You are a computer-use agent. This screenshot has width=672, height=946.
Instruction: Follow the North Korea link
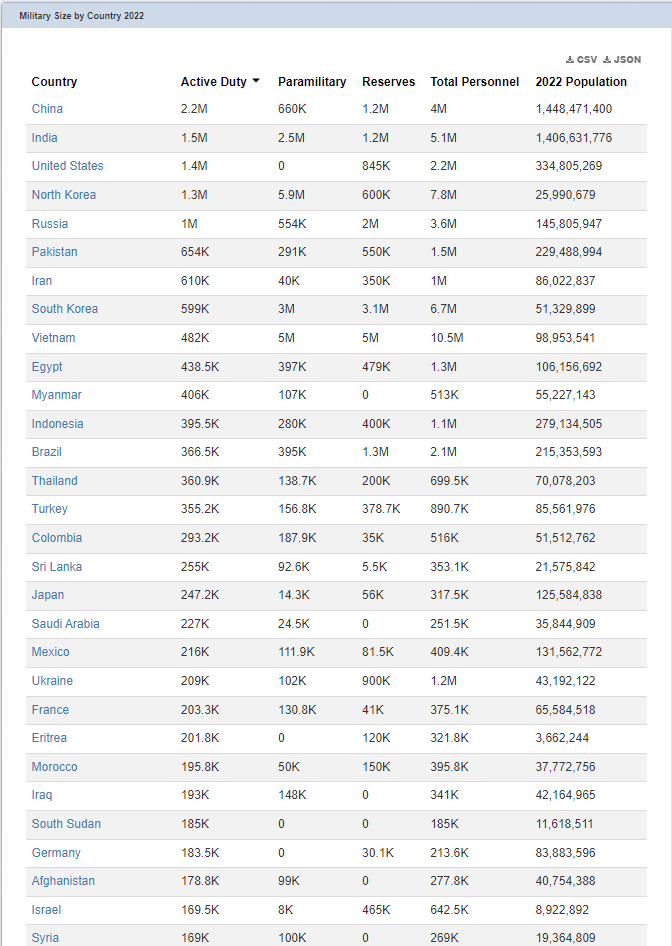pyautogui.click(x=64, y=194)
